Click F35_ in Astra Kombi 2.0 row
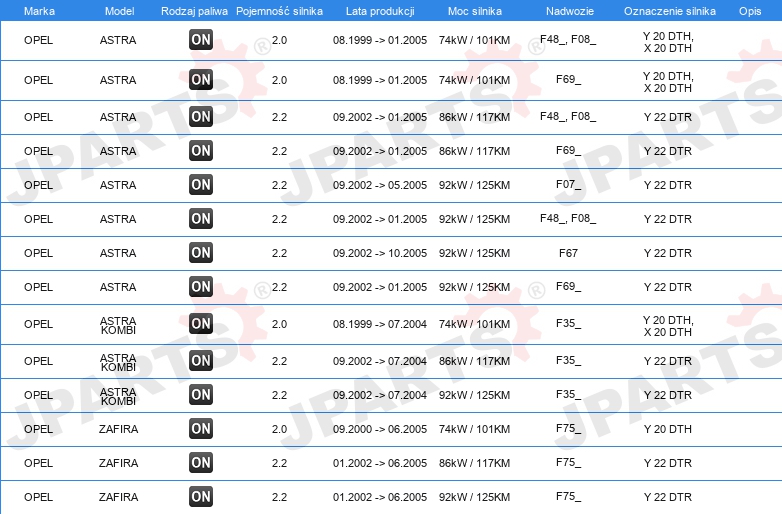Viewport: 782px width, 514px height. pos(569,324)
